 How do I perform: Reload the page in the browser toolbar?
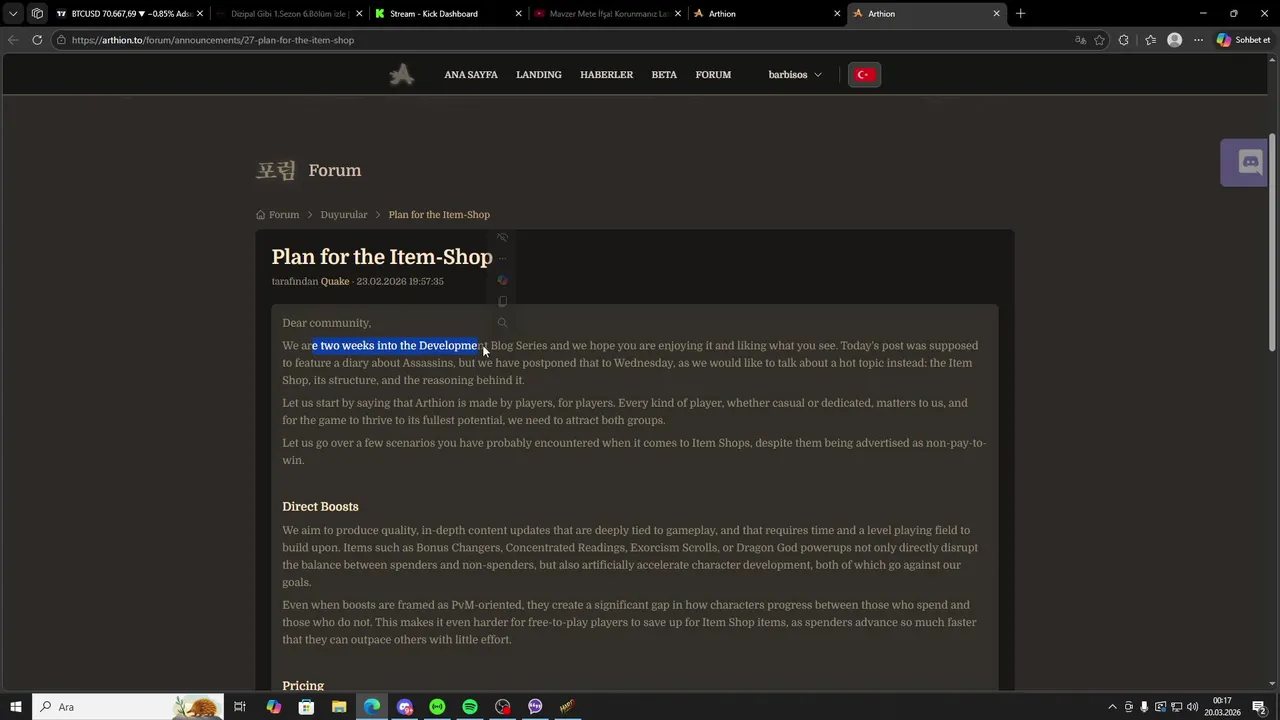(x=37, y=40)
